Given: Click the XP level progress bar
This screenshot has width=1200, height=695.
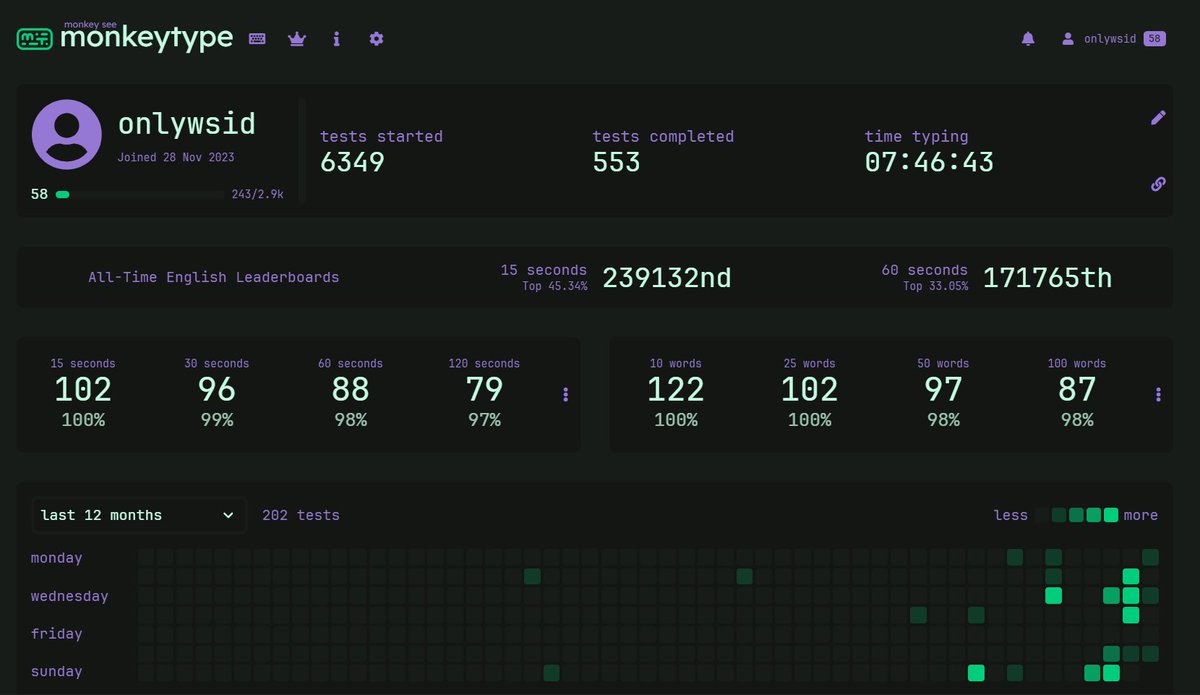Looking at the screenshot, I should click(x=139, y=194).
